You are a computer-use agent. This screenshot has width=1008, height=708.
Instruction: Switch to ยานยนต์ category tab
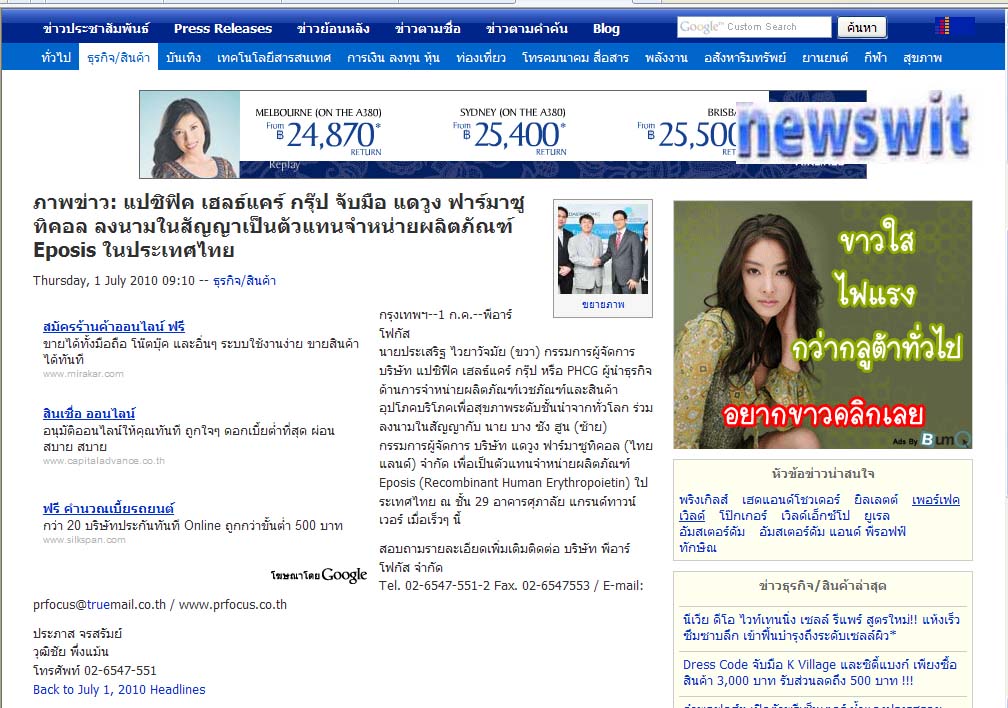(825, 58)
